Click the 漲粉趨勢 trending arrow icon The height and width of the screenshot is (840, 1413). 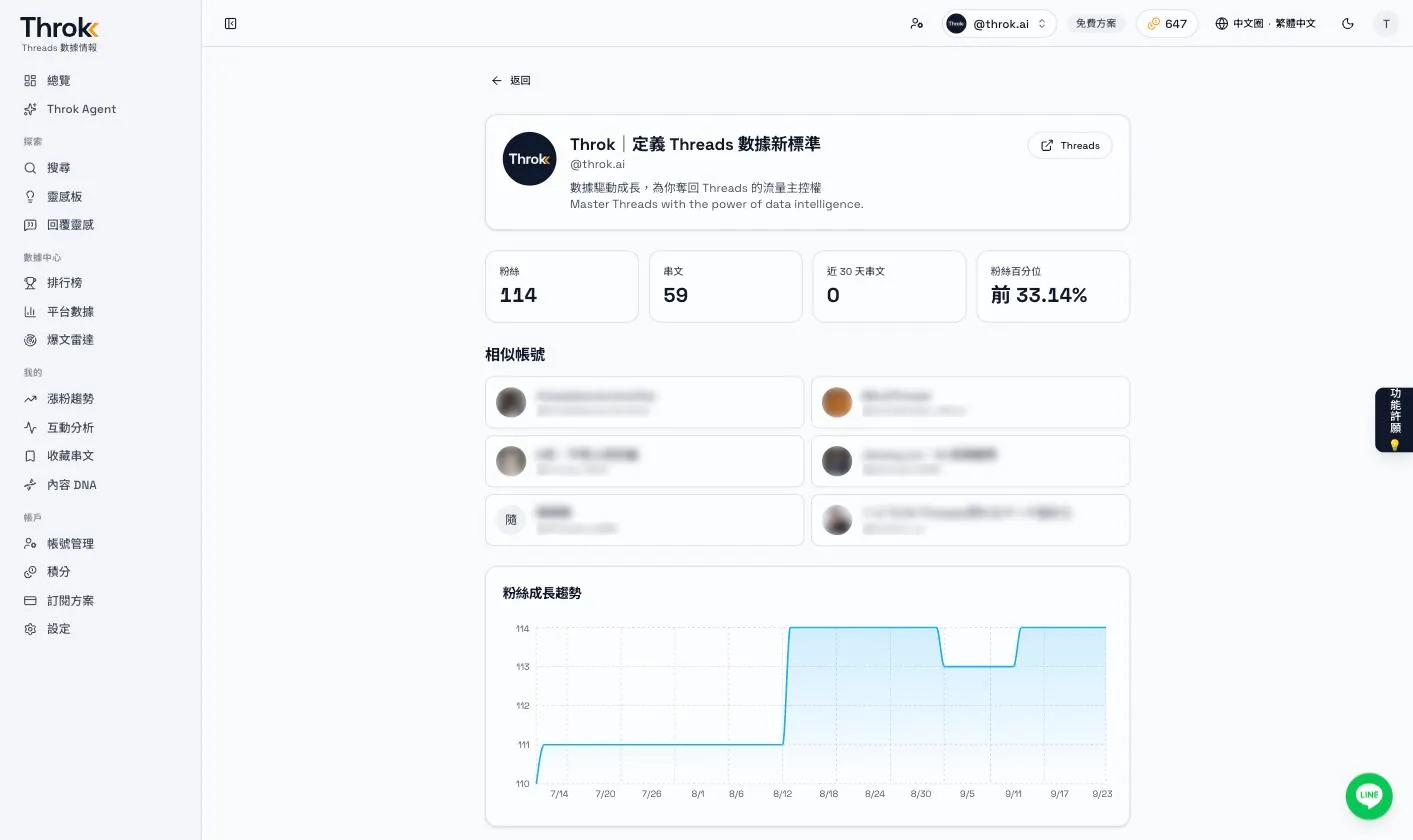pyautogui.click(x=30, y=398)
